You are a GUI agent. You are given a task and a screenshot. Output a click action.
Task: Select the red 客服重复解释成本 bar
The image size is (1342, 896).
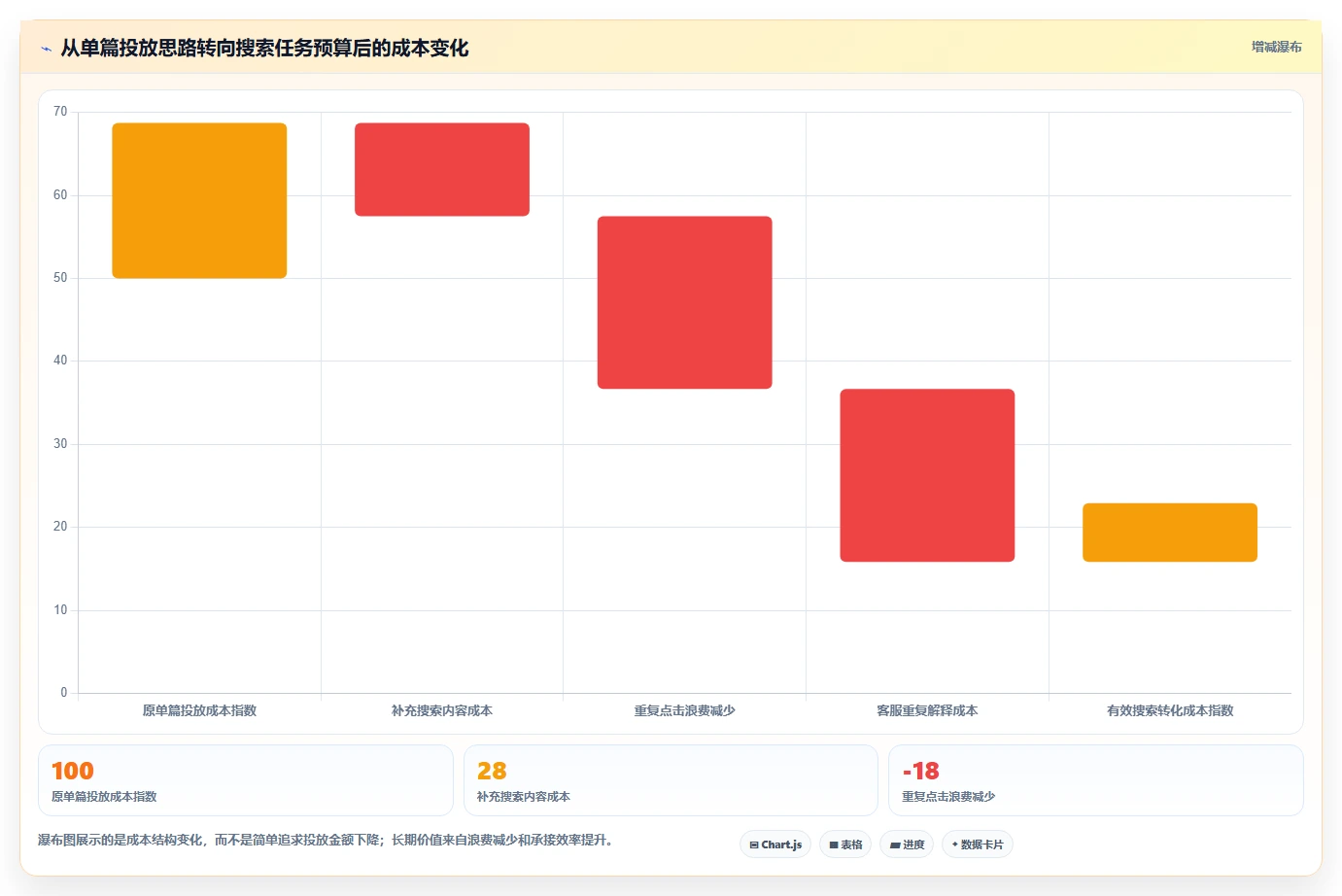[x=927, y=475]
